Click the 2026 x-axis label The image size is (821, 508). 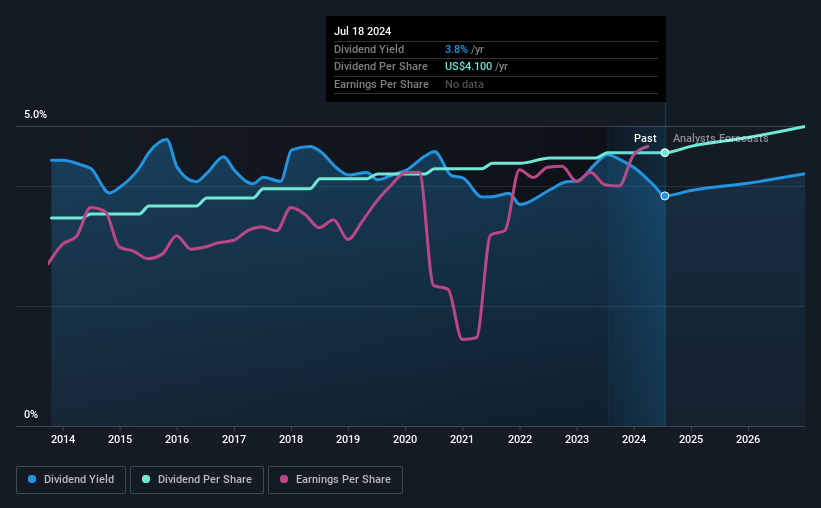[x=748, y=439]
